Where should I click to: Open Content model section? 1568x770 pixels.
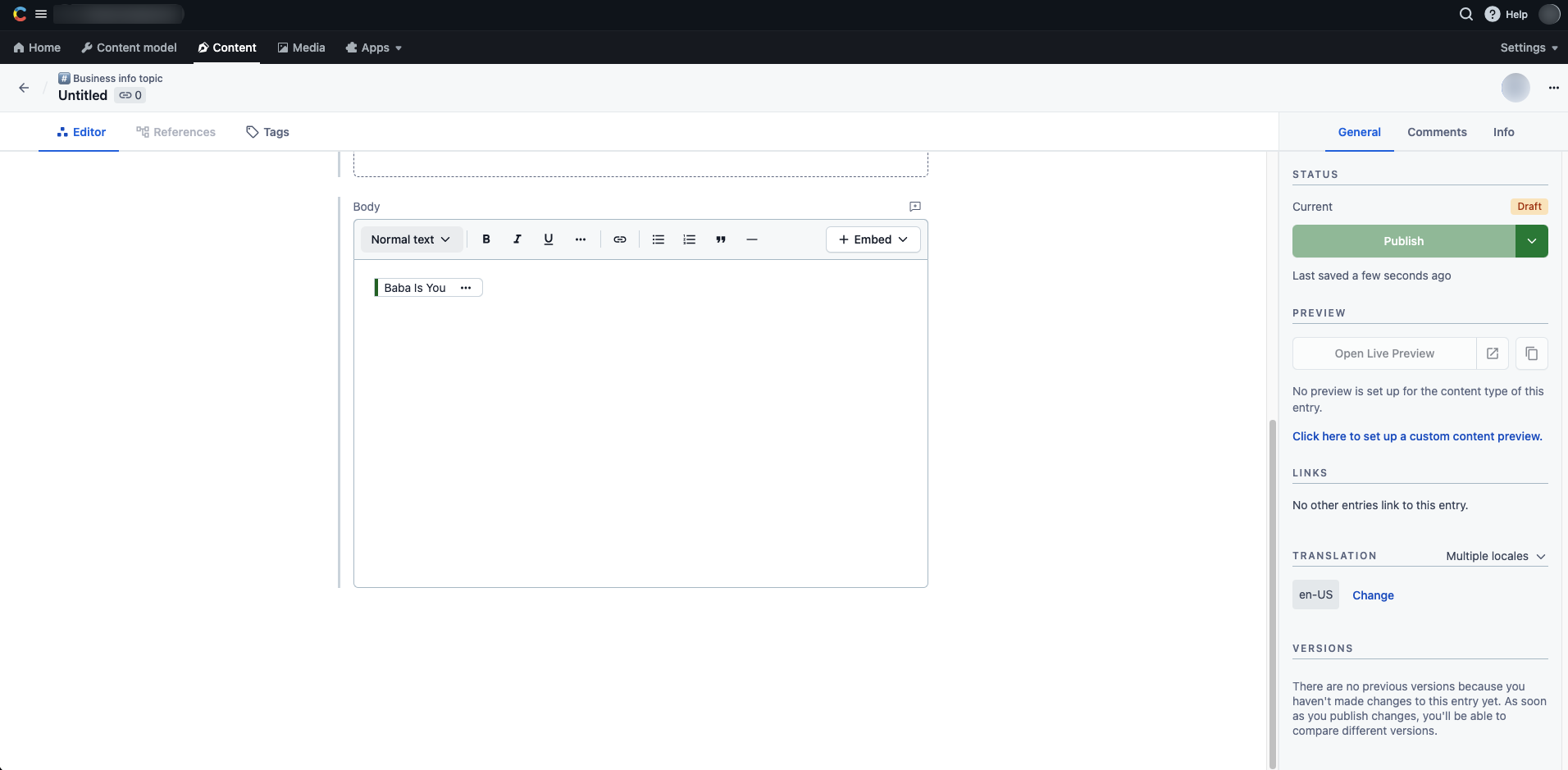click(129, 48)
